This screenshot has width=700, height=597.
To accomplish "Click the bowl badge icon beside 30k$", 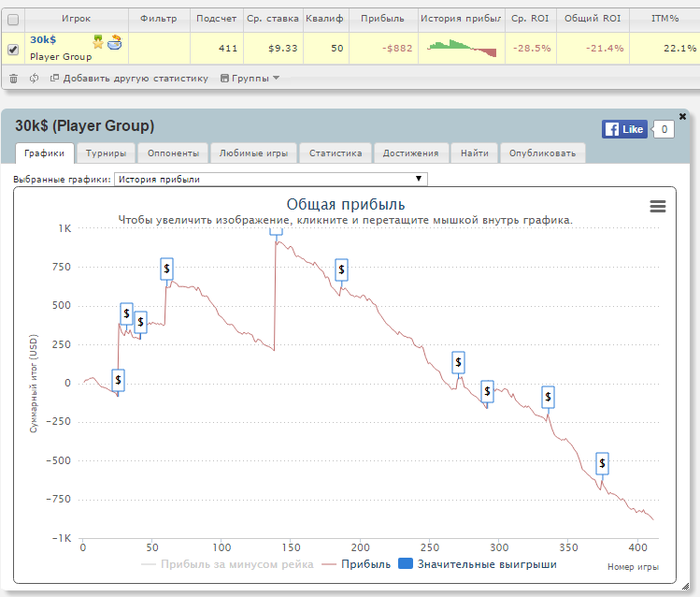I will (x=115, y=42).
